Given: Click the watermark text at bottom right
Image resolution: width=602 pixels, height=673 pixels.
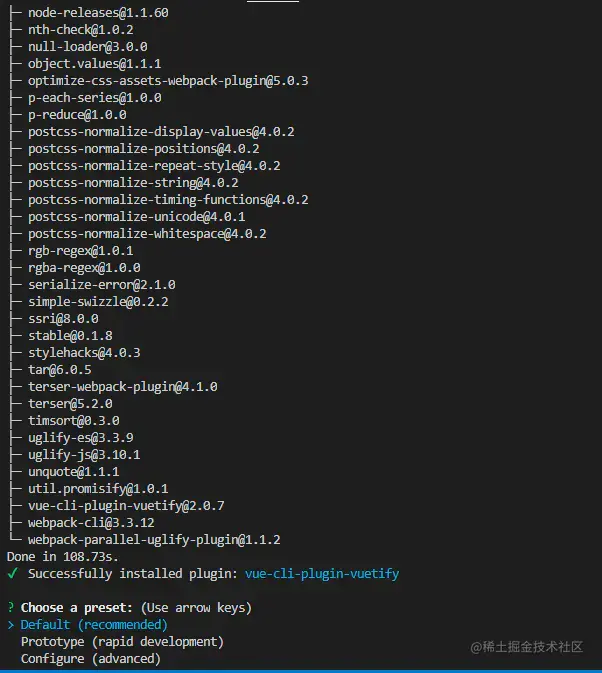Looking at the screenshot, I should 526,647.
